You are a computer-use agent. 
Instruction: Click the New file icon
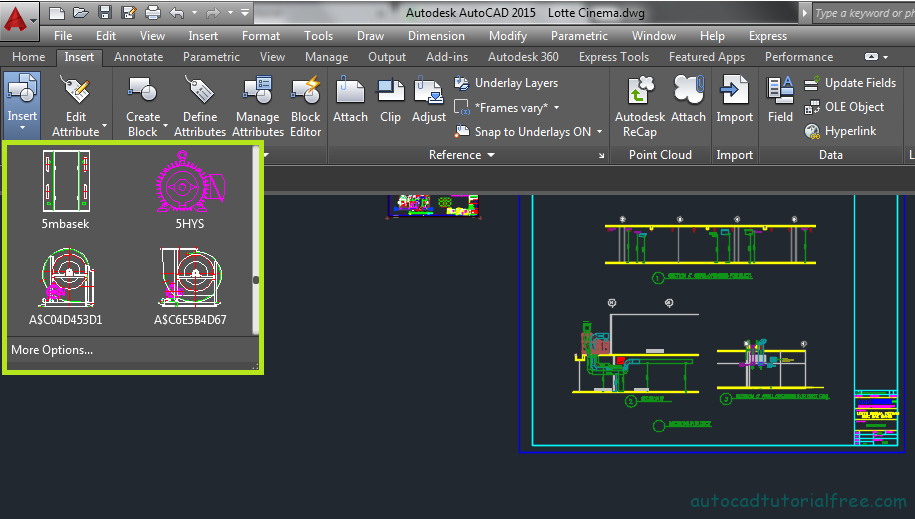click(57, 12)
